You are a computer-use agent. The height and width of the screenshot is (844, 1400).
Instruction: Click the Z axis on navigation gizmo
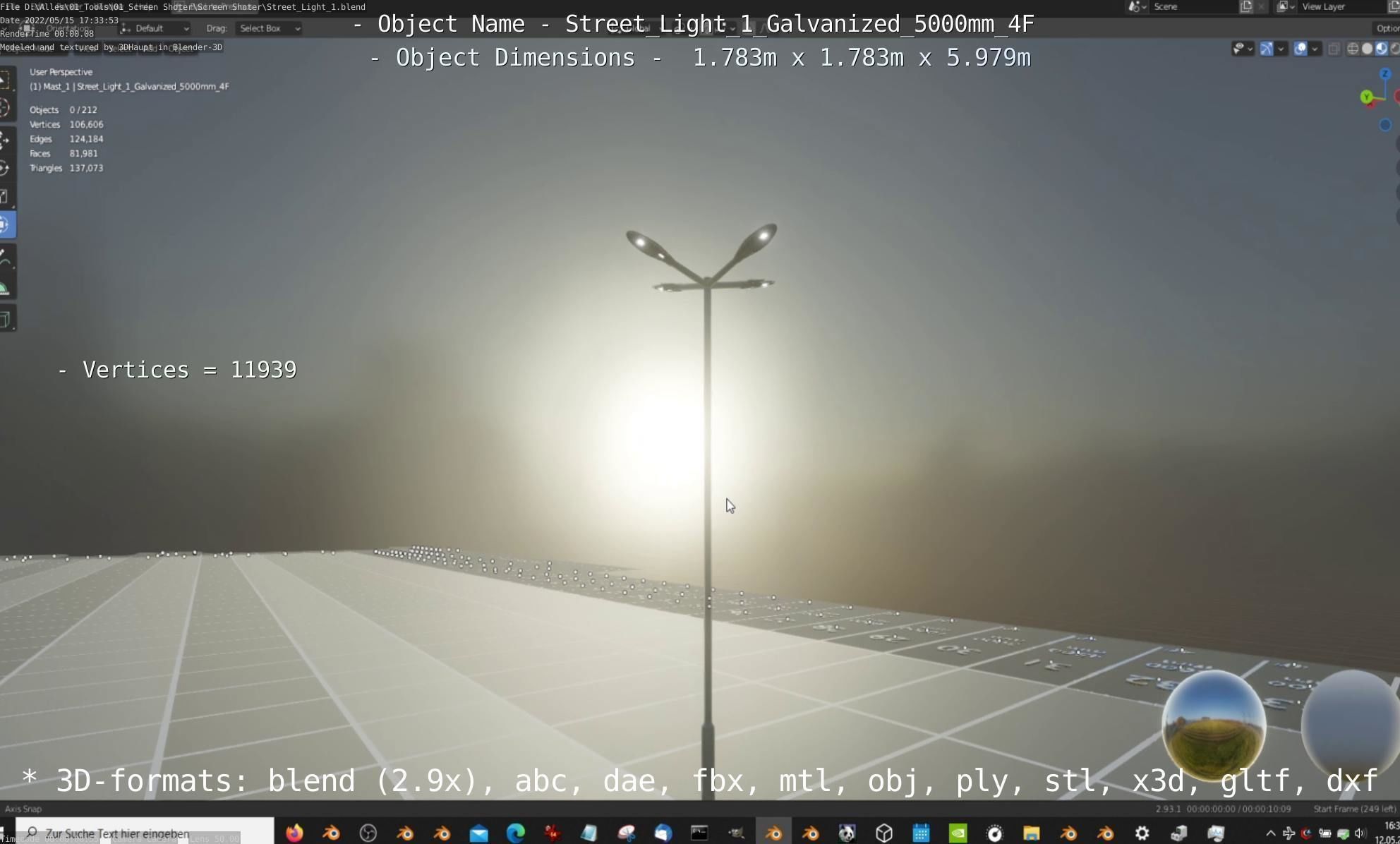click(x=1384, y=73)
